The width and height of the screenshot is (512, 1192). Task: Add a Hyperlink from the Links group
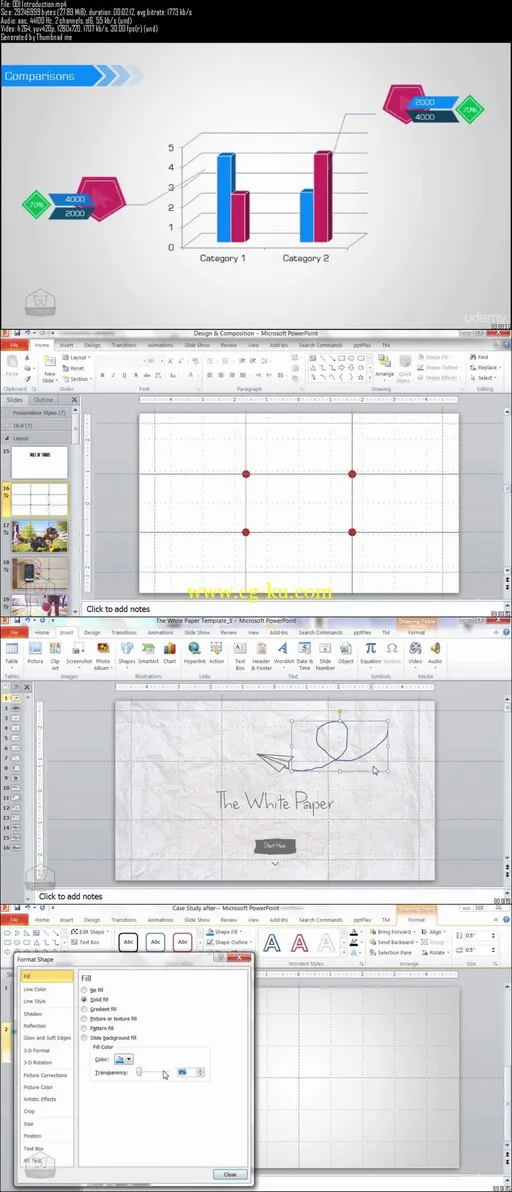[195, 655]
